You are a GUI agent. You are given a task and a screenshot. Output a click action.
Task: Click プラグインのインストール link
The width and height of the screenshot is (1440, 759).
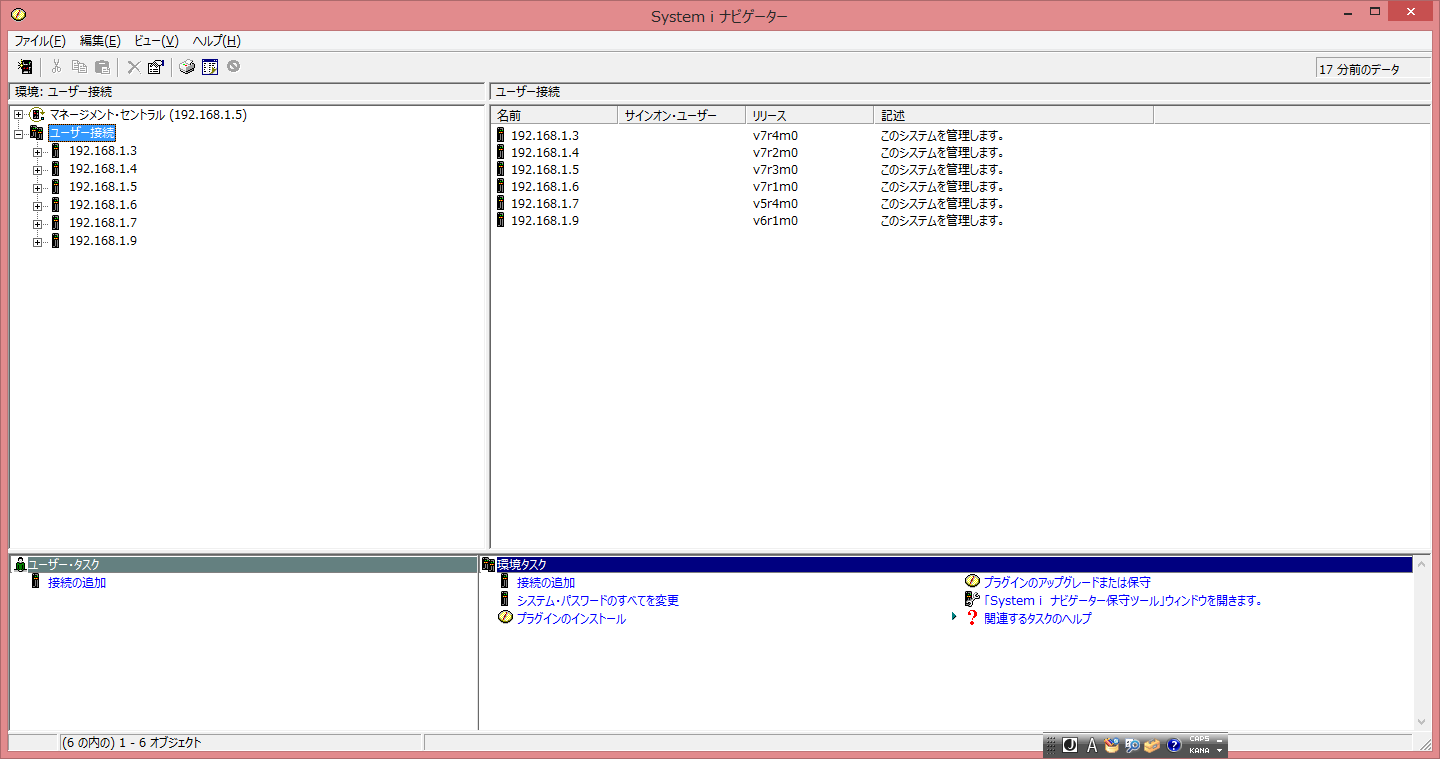[570, 618]
